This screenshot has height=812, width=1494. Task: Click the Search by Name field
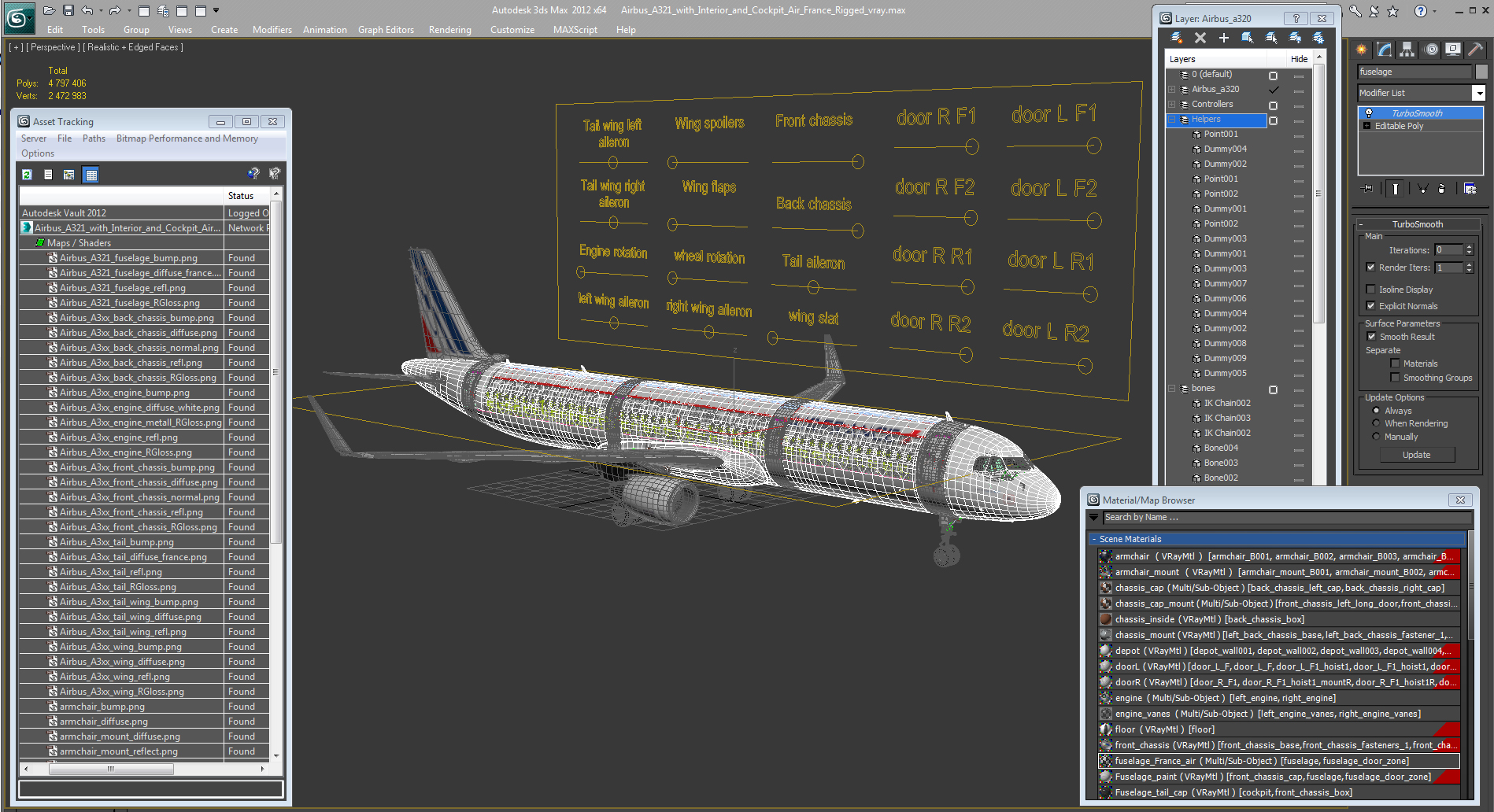coord(1287,518)
